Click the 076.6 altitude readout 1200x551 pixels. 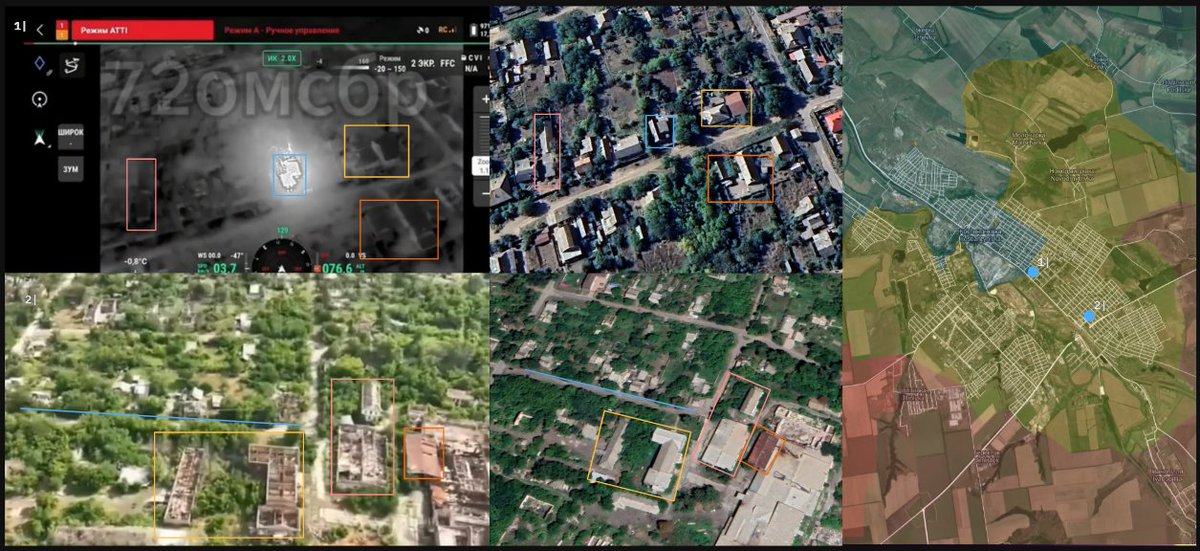tap(337, 268)
